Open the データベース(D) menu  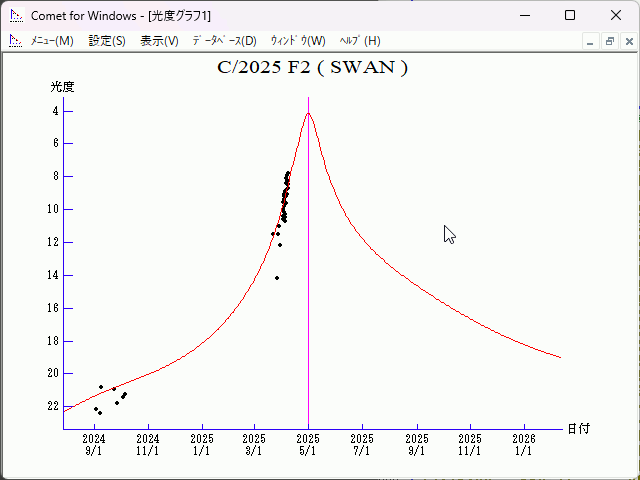[224, 41]
